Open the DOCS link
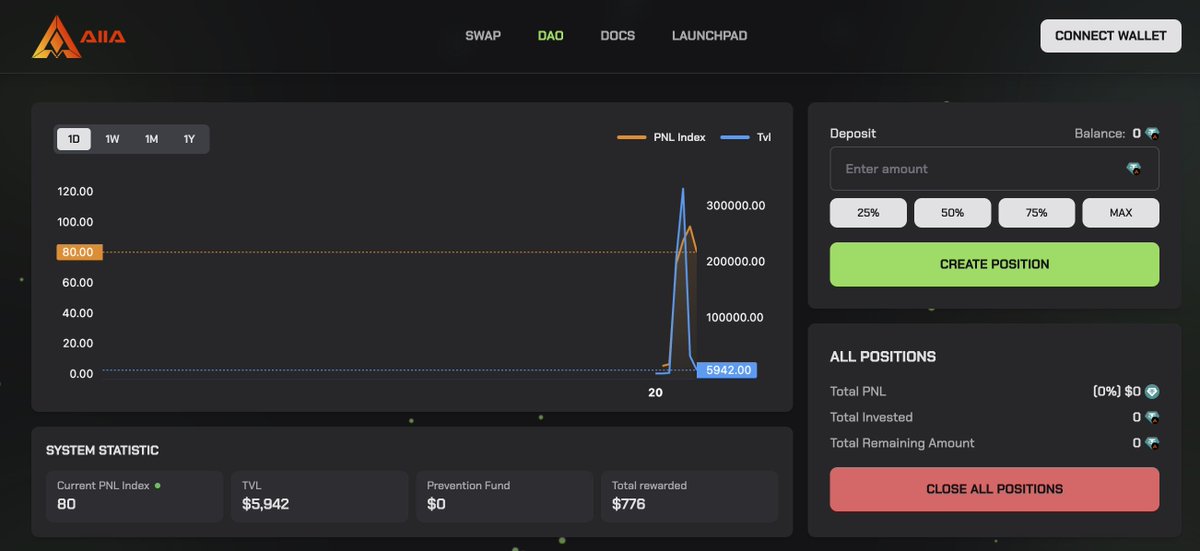This screenshot has height=551, width=1200. coord(618,36)
